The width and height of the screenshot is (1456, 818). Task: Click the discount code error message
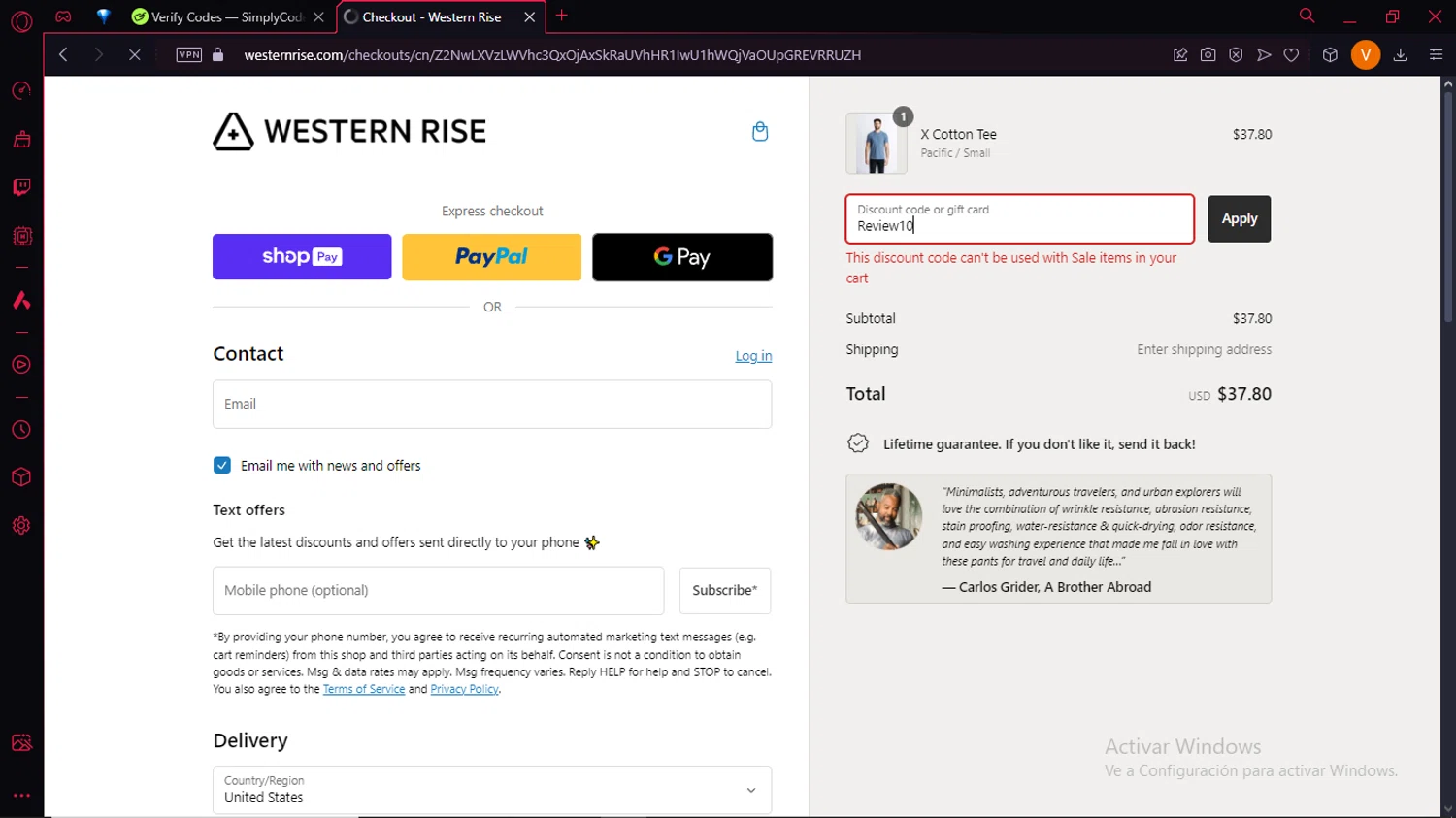1011,268
